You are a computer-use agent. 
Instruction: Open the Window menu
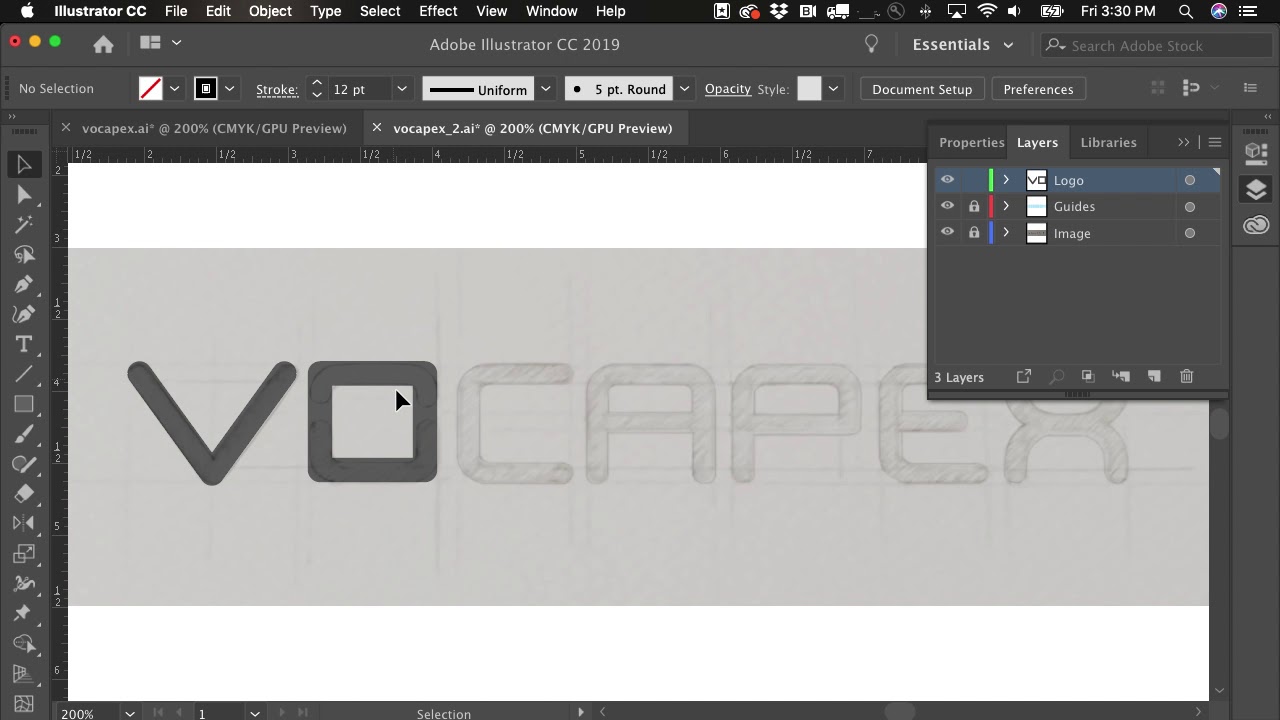pos(551,11)
